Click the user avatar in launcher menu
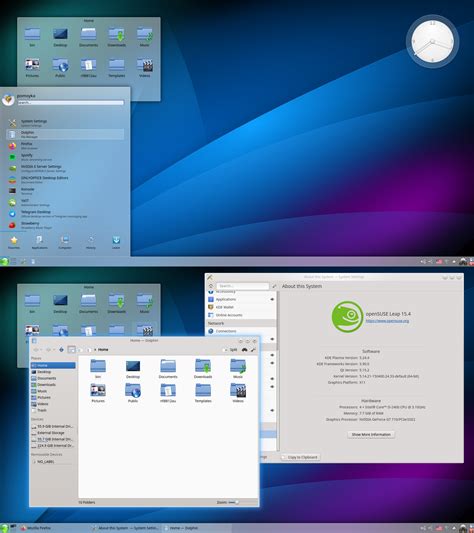 click(8, 100)
